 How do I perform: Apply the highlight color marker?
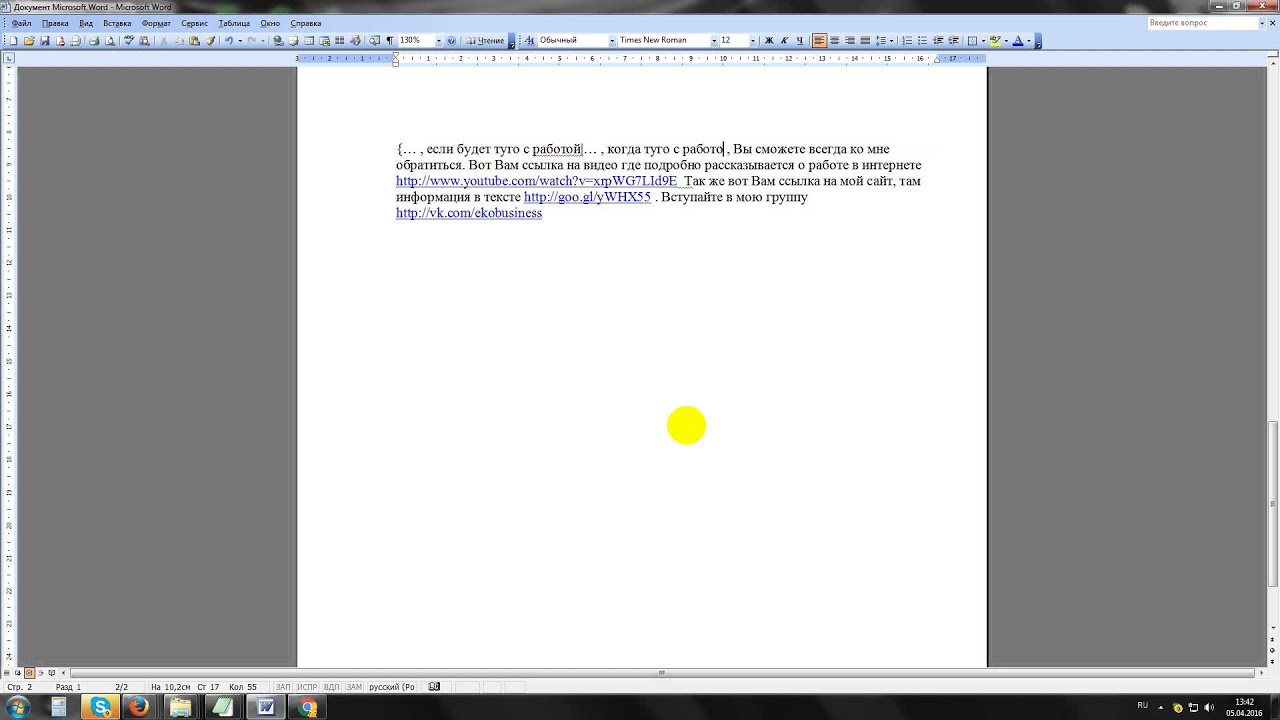996,41
